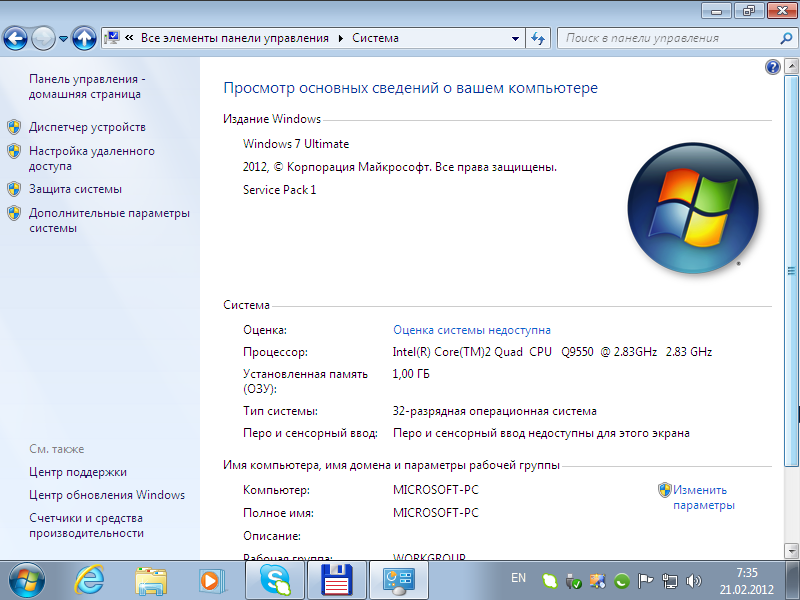The width and height of the screenshot is (800, 600).
Task: Switch to Skype taskbar button
Action: pyautogui.click(x=275, y=580)
